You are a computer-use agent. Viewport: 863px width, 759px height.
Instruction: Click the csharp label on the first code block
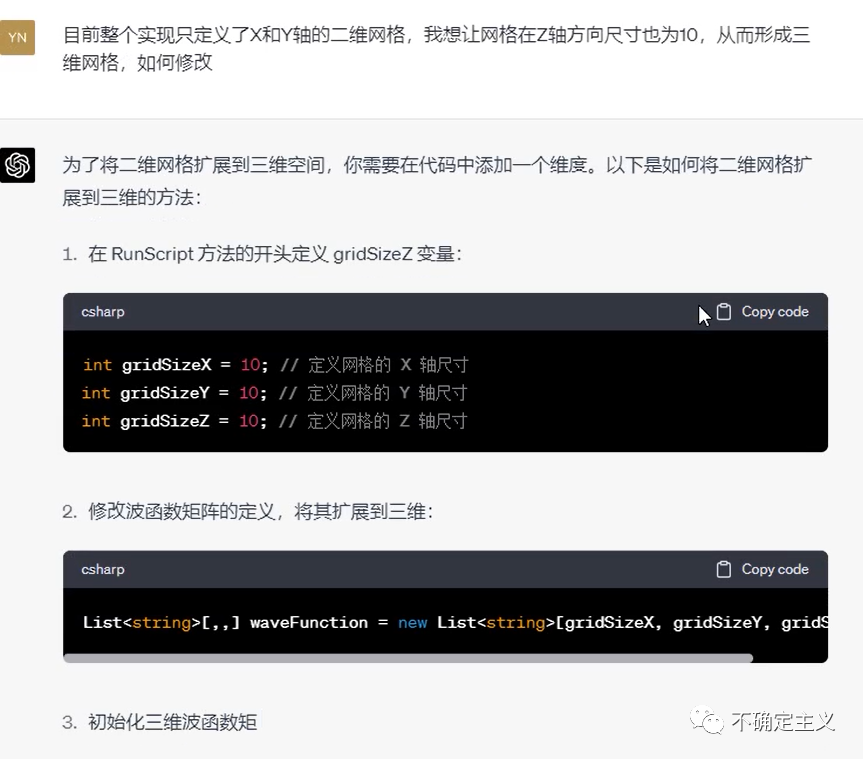[103, 312]
